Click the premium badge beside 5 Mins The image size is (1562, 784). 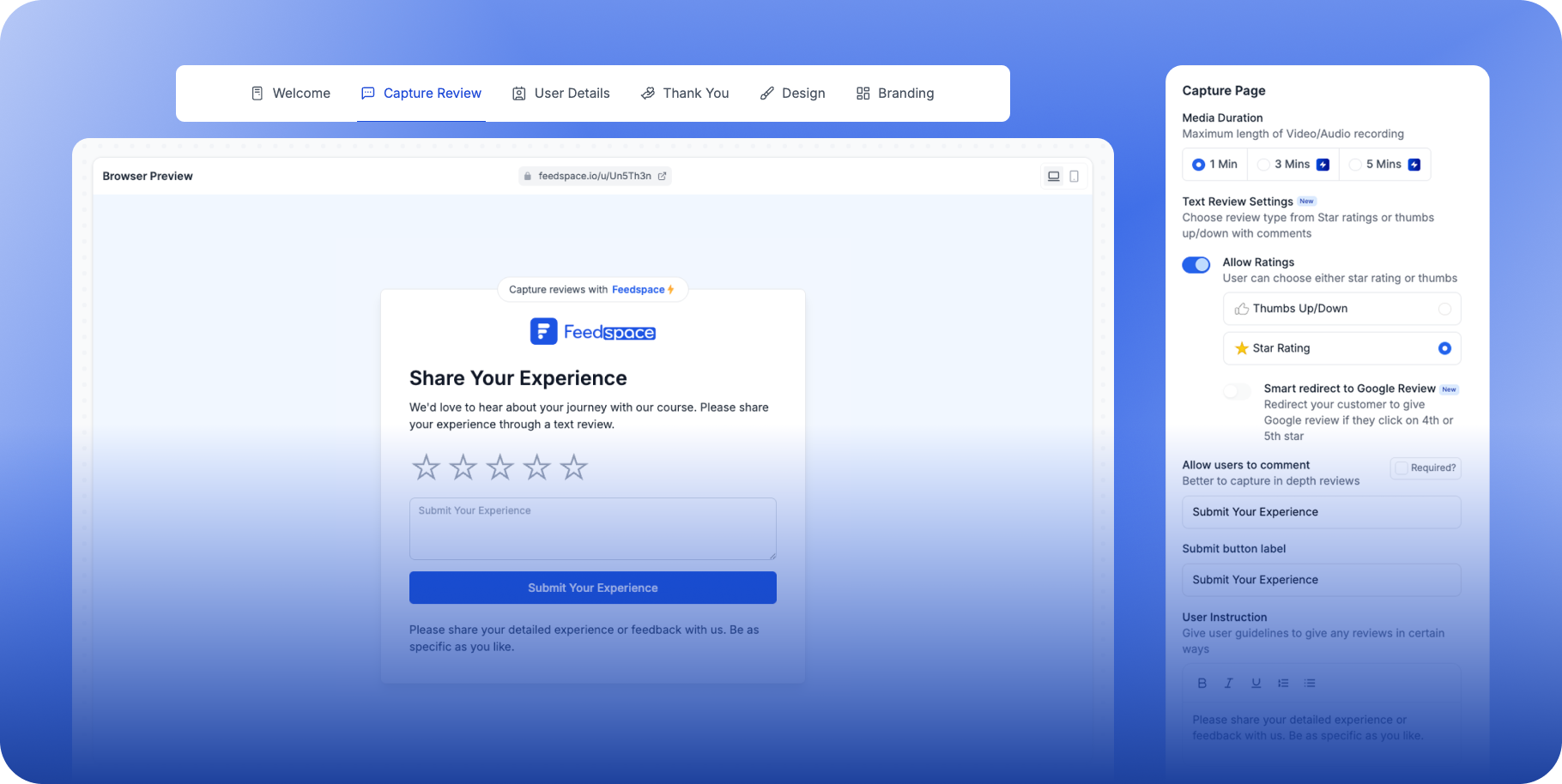click(1414, 165)
